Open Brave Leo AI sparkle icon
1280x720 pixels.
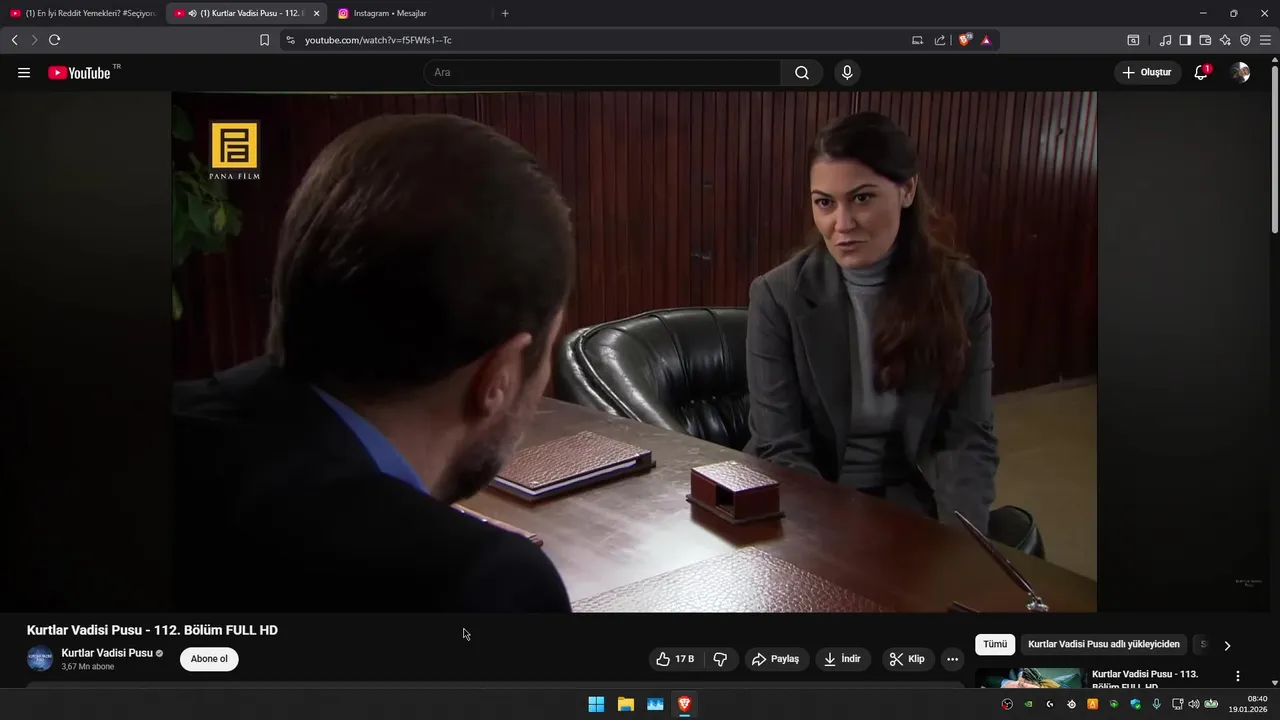(1225, 40)
